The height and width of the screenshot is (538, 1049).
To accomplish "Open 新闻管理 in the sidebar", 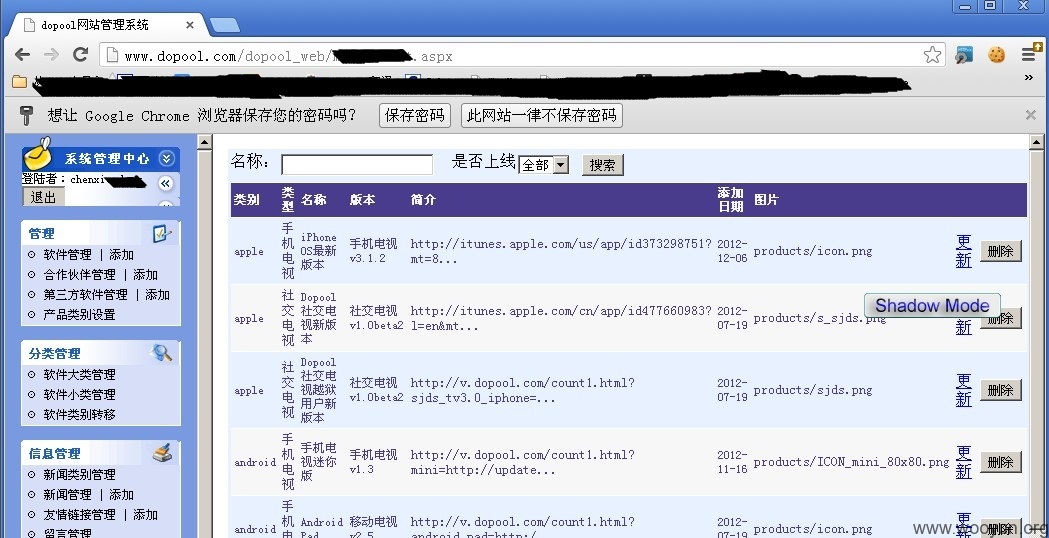I will coord(68,495).
